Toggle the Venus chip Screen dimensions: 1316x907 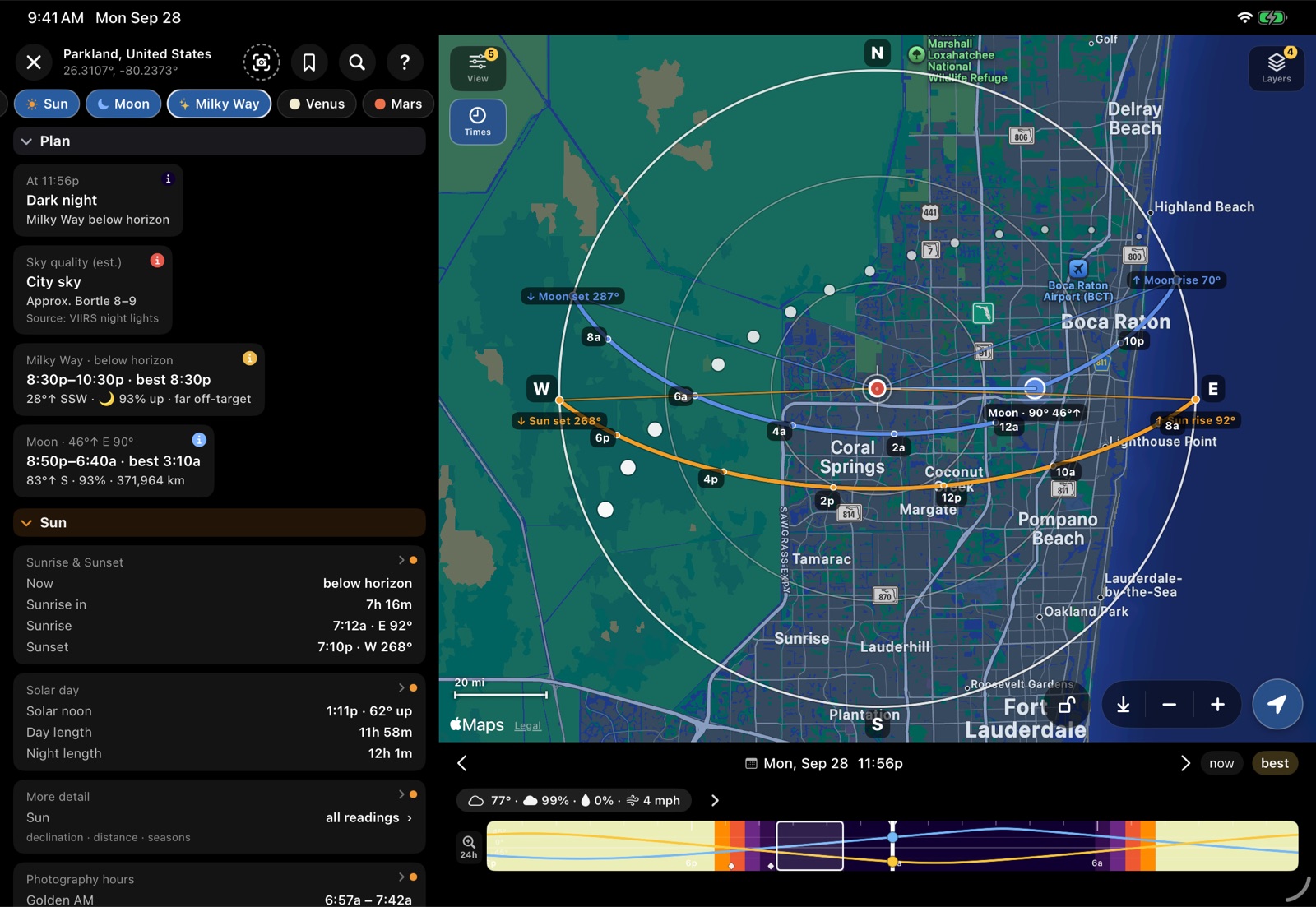[x=317, y=104]
